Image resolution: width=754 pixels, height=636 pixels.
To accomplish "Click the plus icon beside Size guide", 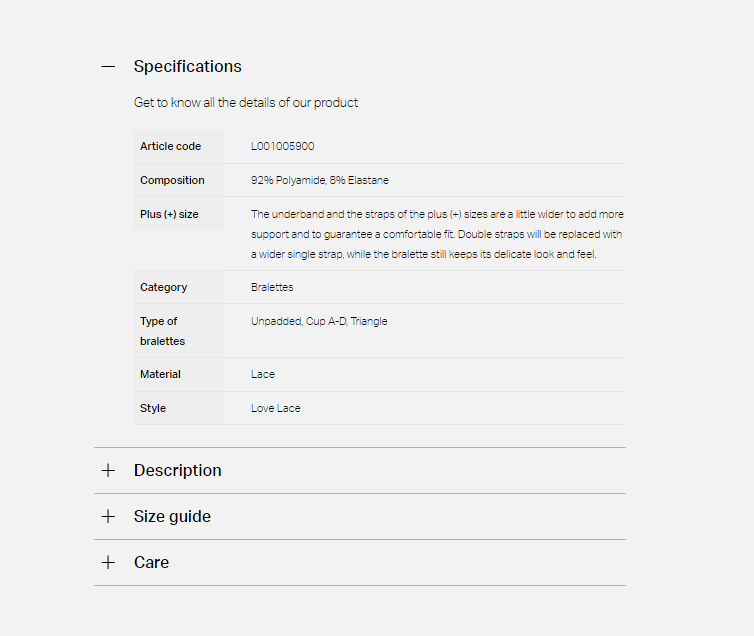I will click(x=108, y=516).
